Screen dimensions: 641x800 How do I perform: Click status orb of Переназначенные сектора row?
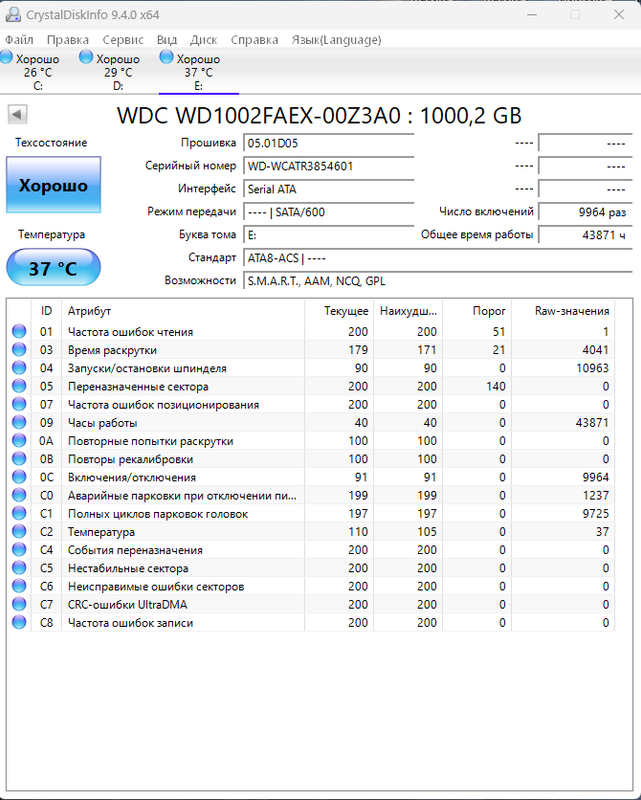pyautogui.click(x=19, y=386)
